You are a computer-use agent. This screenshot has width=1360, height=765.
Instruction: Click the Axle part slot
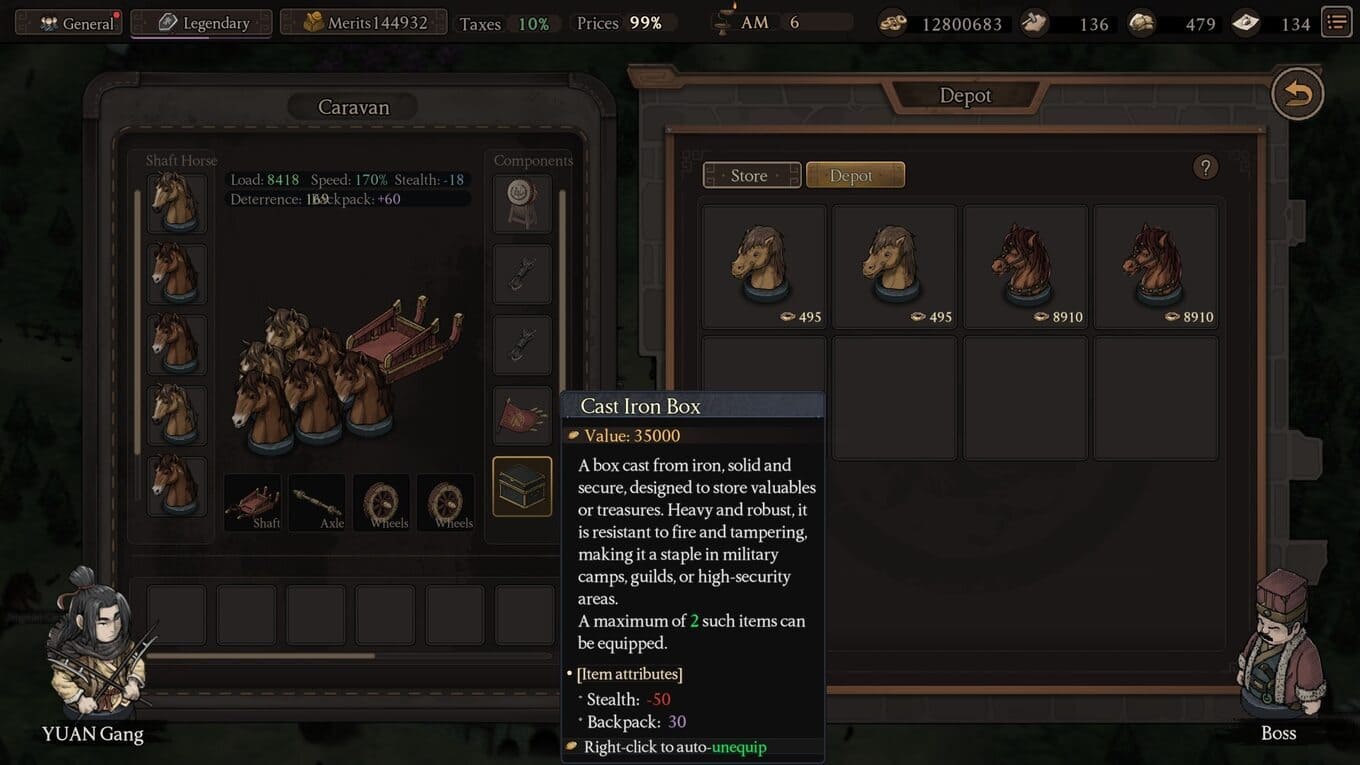[317, 502]
